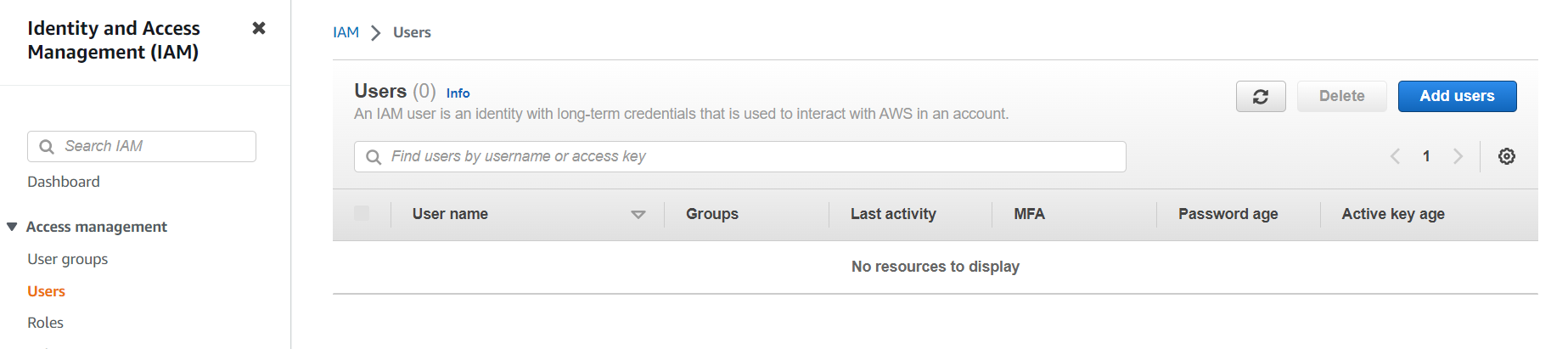Close the IAM navigation panel
The height and width of the screenshot is (349, 1568).
(x=259, y=28)
